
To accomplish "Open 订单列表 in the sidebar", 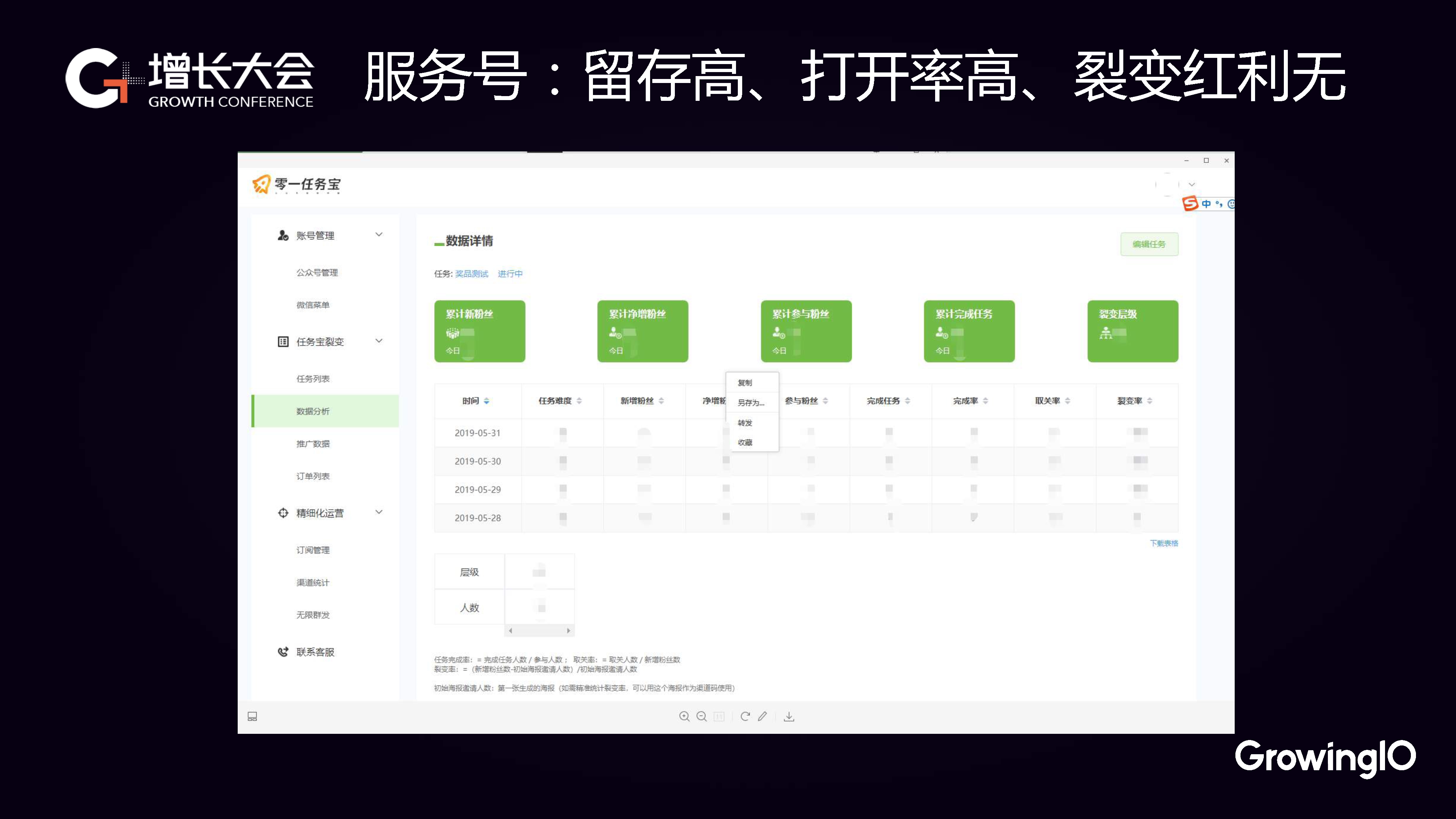I will pyautogui.click(x=313, y=476).
